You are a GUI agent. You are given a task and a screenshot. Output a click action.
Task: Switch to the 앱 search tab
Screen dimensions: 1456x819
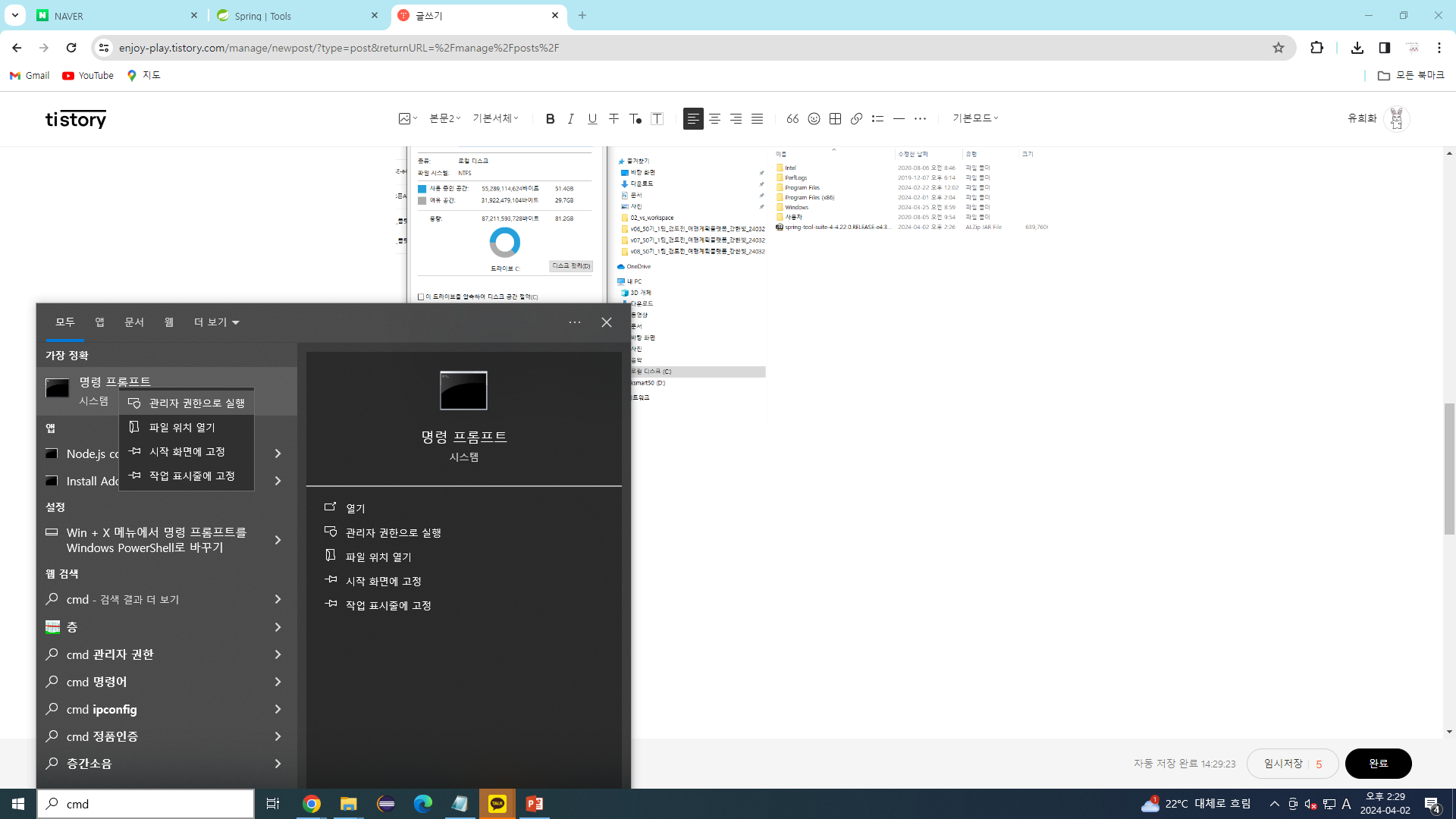point(99,322)
